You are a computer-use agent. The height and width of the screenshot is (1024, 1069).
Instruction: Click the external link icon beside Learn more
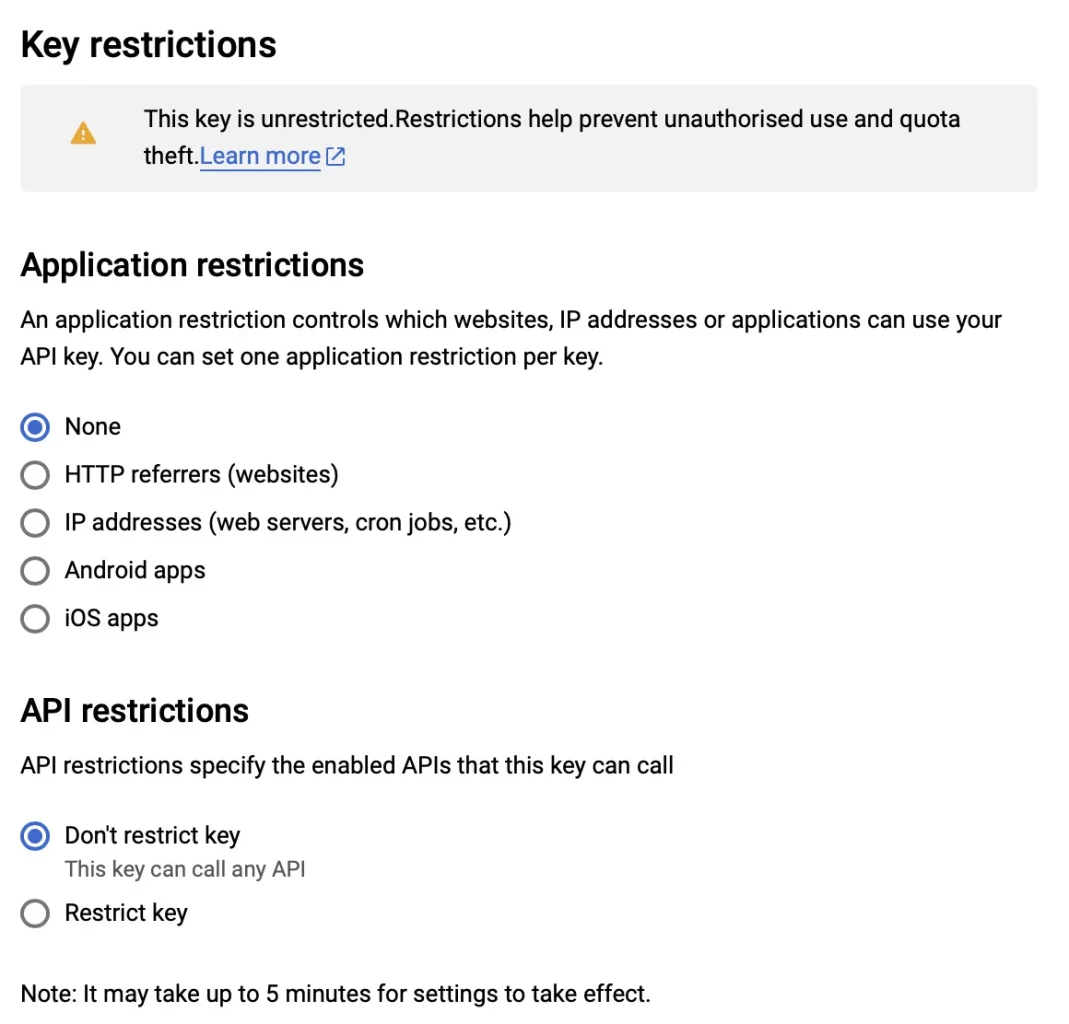pyautogui.click(x=335, y=157)
